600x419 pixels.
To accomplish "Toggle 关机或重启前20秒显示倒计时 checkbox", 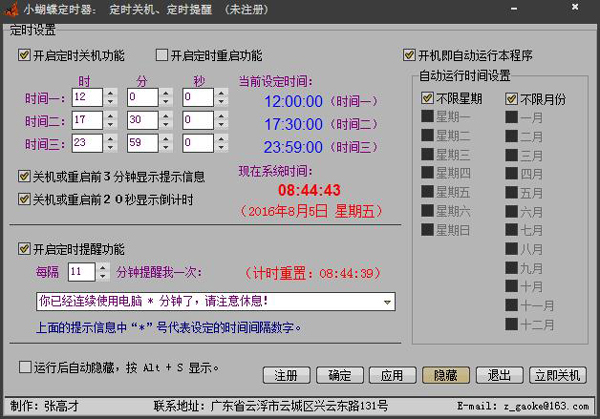I will (24, 199).
